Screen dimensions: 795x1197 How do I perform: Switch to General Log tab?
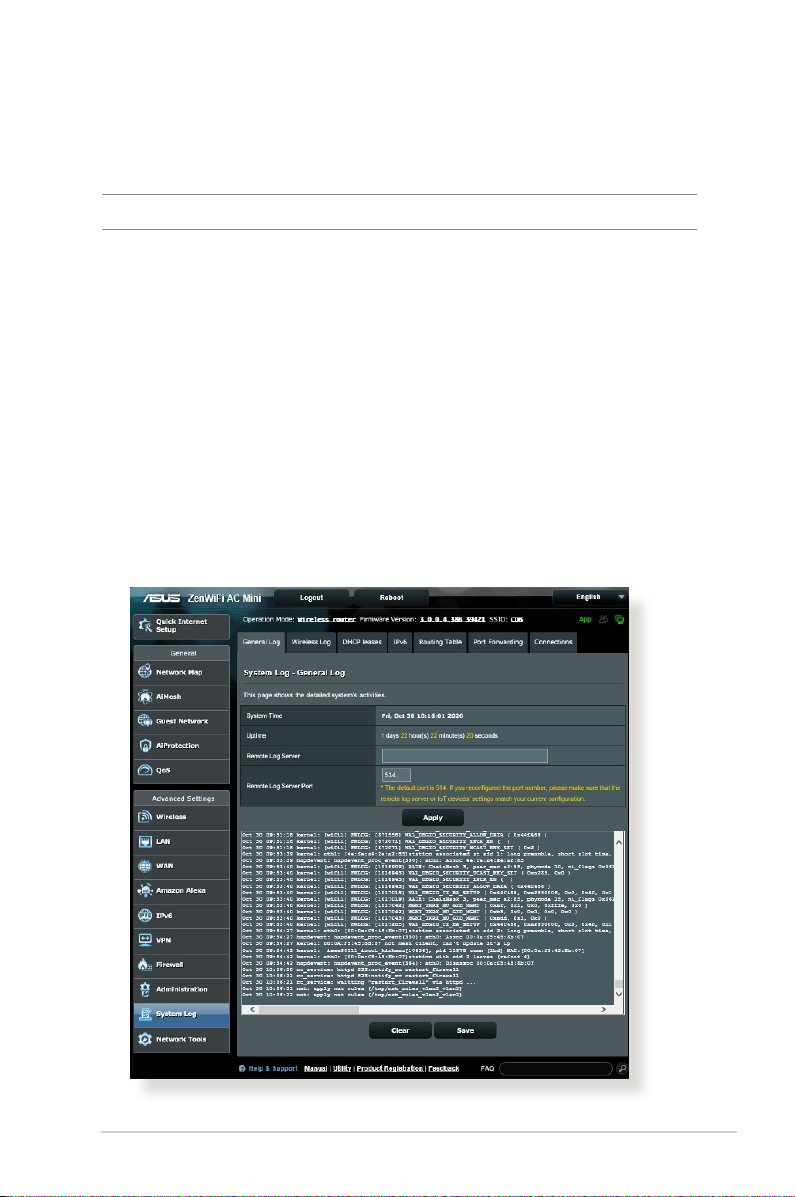261,642
